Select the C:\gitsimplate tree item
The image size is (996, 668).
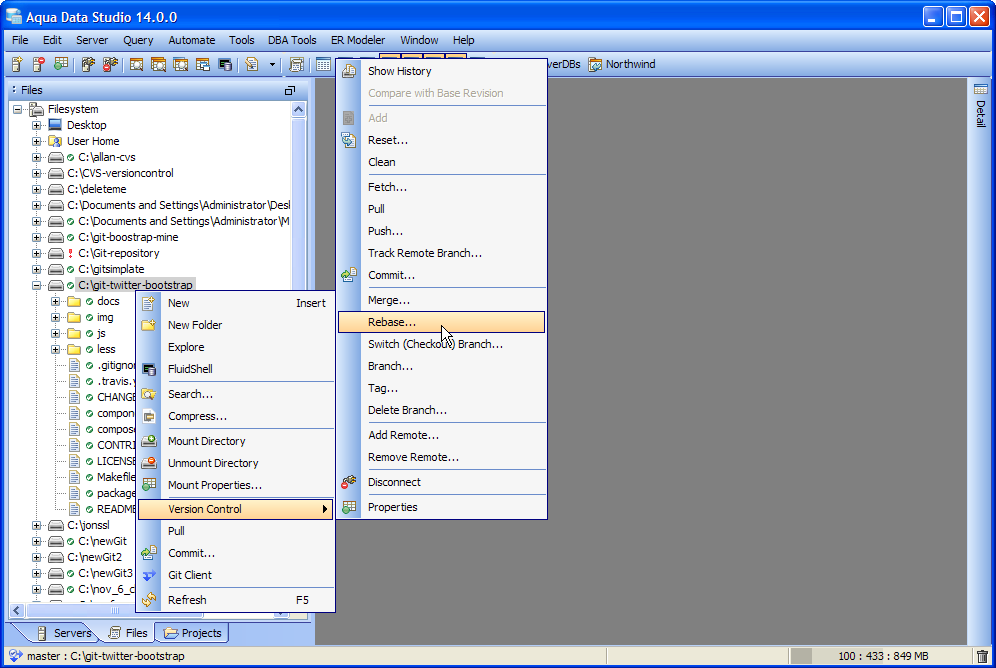[111, 269]
